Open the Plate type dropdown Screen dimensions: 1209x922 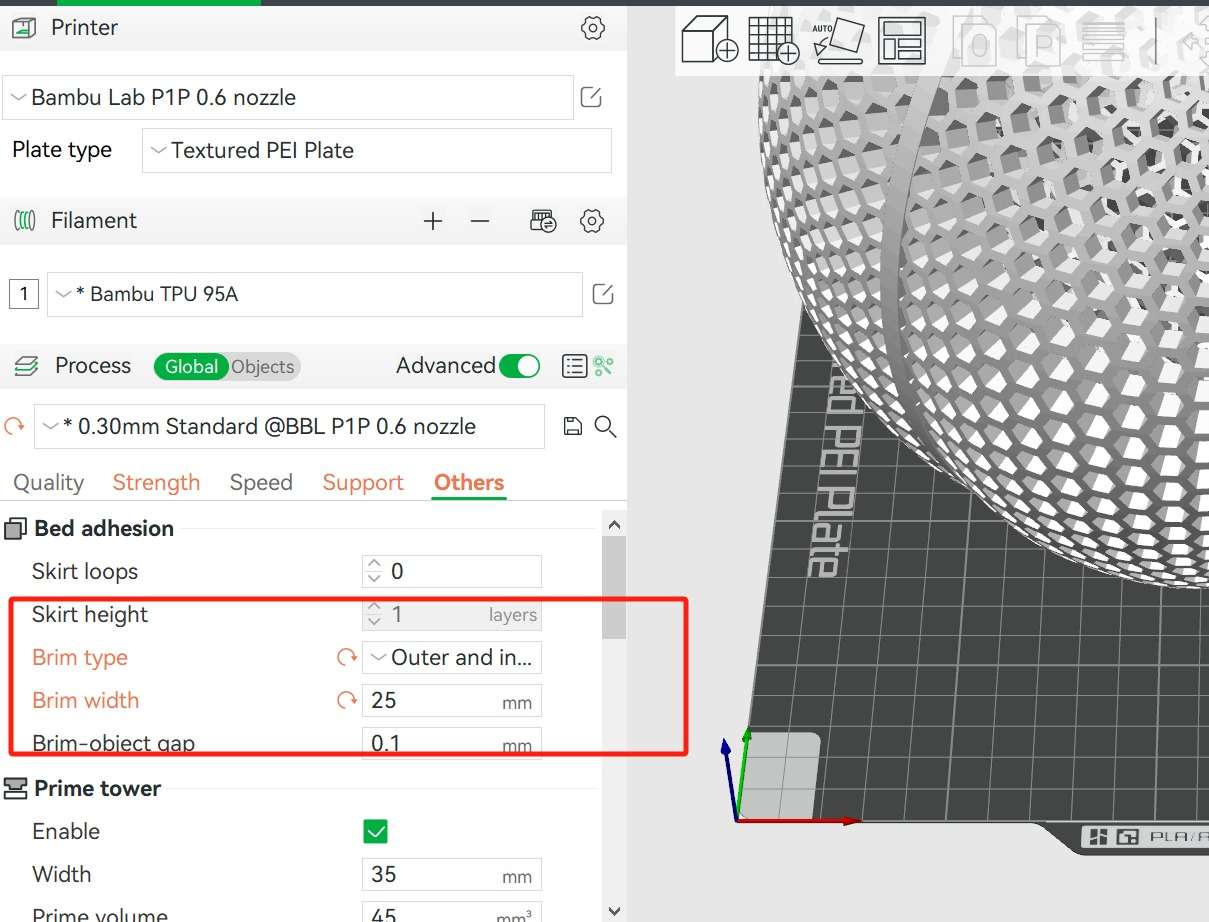(376, 151)
